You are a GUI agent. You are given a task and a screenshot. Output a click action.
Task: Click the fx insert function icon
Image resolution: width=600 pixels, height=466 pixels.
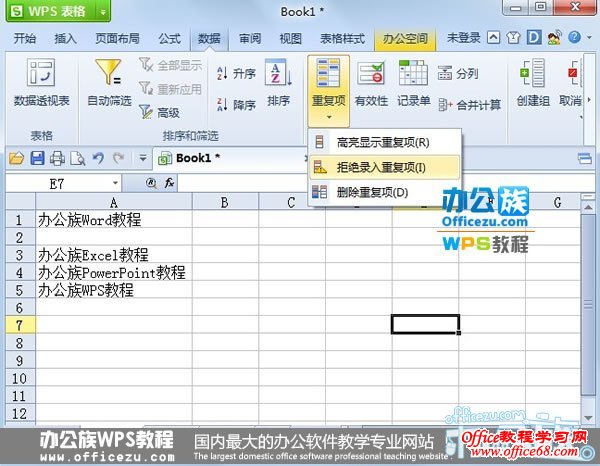(x=170, y=183)
